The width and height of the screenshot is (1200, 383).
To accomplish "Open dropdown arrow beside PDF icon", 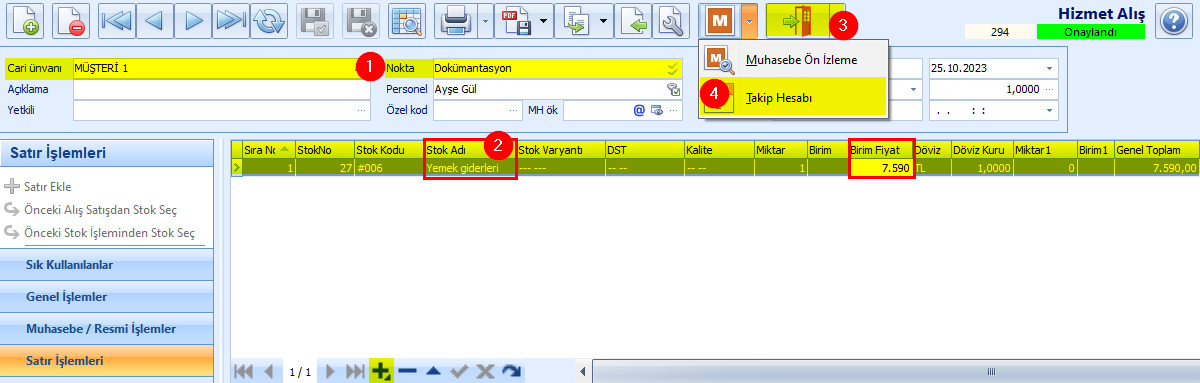I will pos(544,21).
